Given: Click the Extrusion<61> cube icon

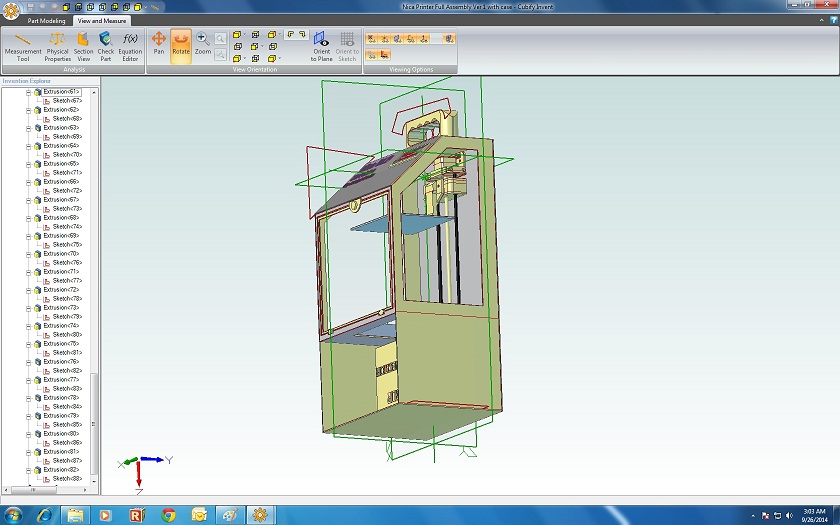Looking at the screenshot, I should 38,92.
